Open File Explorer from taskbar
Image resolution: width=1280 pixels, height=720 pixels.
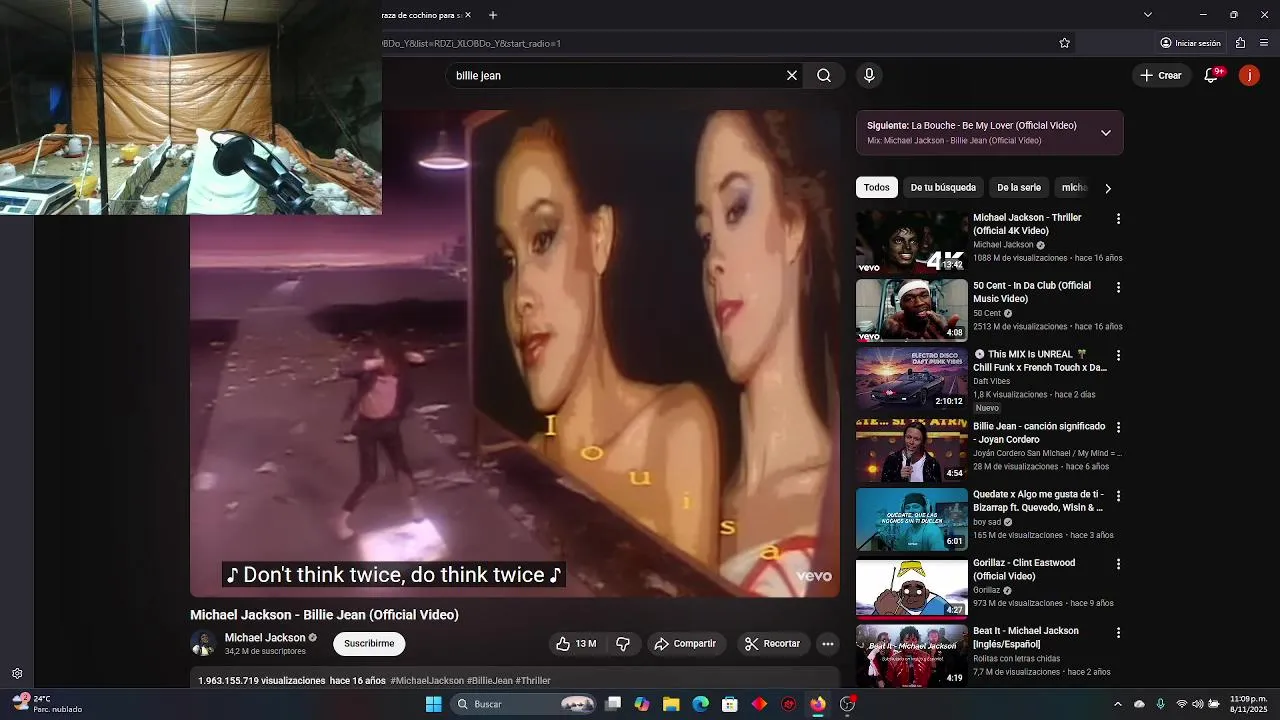tap(671, 704)
